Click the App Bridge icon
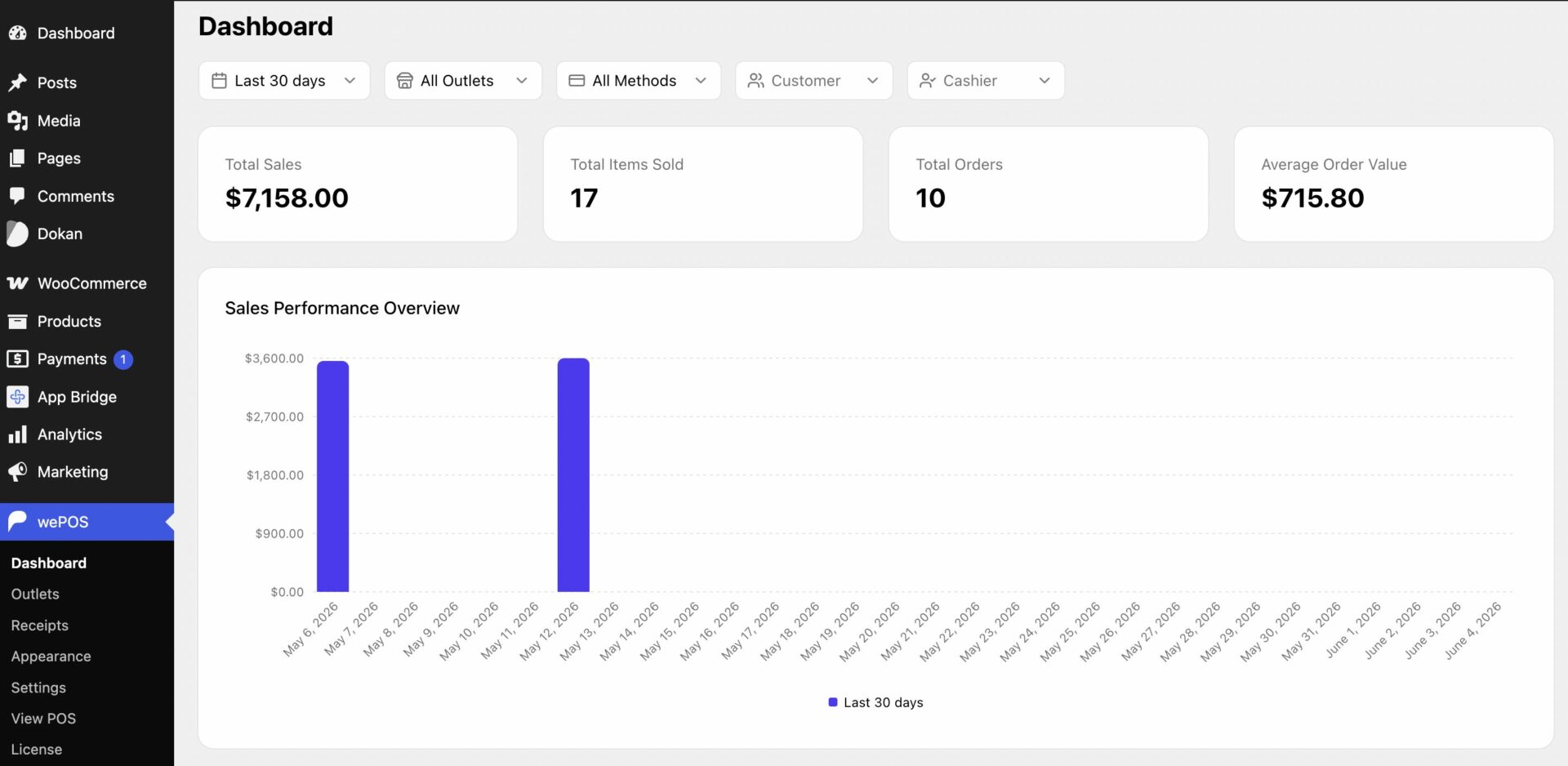 coord(17,397)
